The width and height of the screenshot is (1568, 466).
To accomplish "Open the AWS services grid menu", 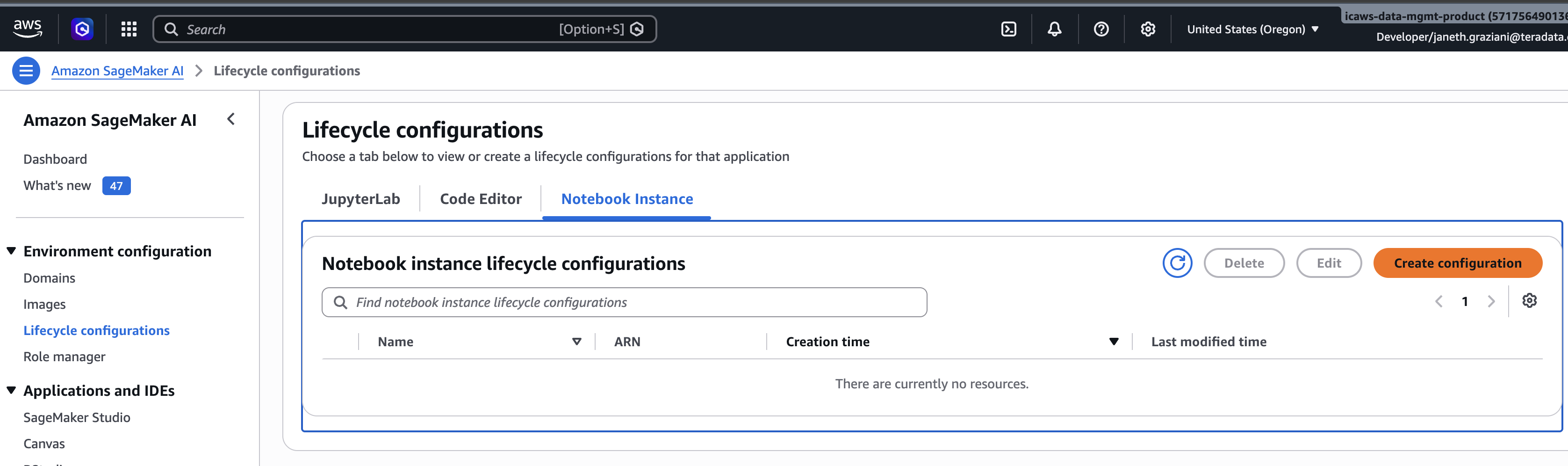I will (x=129, y=29).
